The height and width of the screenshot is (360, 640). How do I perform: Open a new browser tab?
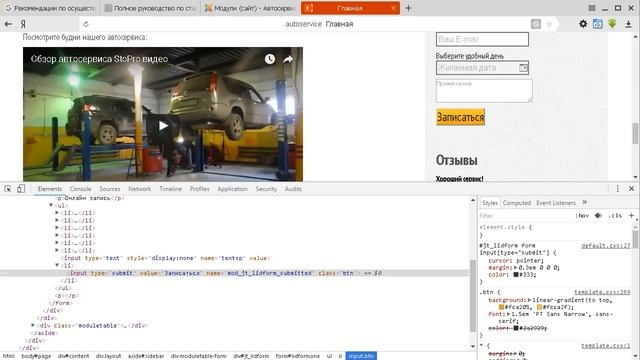click(408, 8)
